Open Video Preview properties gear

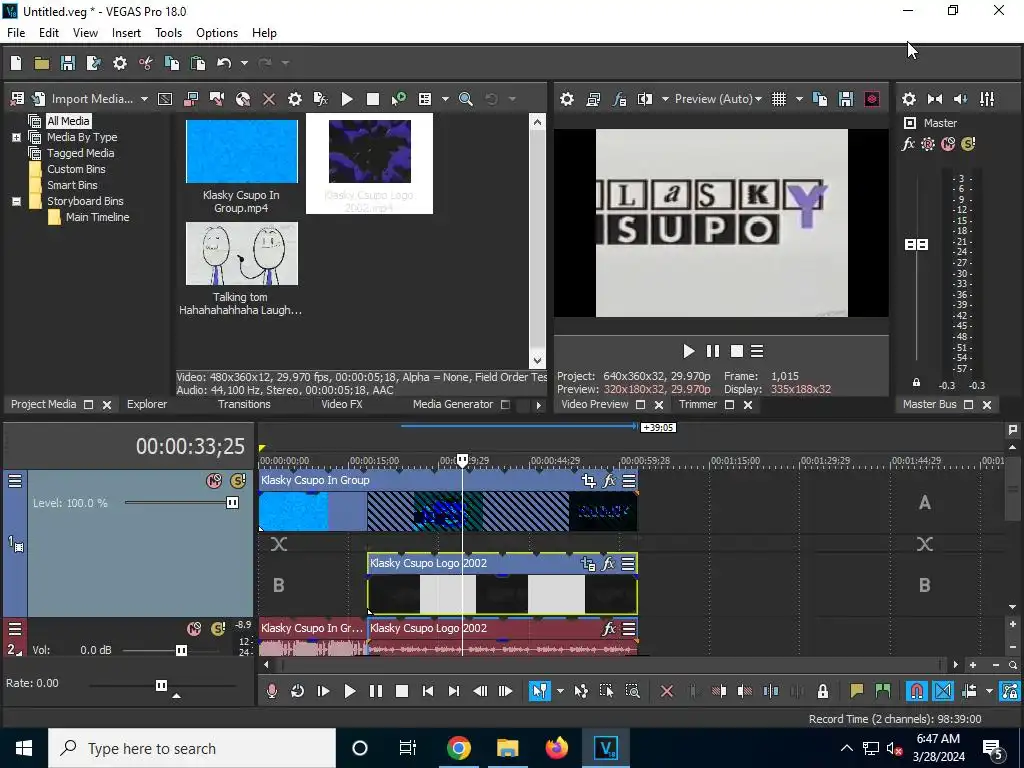click(x=567, y=99)
